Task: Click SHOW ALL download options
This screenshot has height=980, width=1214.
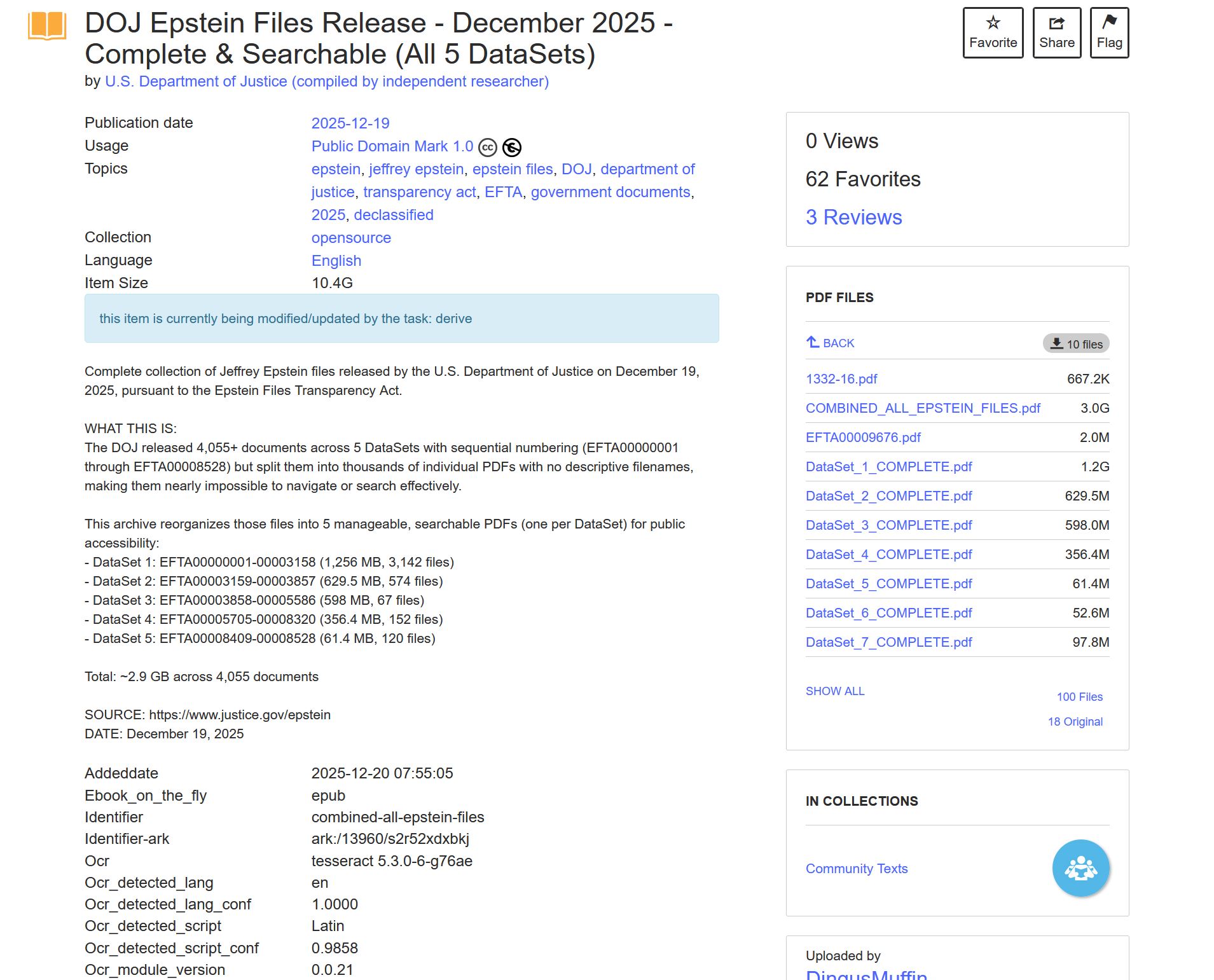Action: (x=835, y=691)
